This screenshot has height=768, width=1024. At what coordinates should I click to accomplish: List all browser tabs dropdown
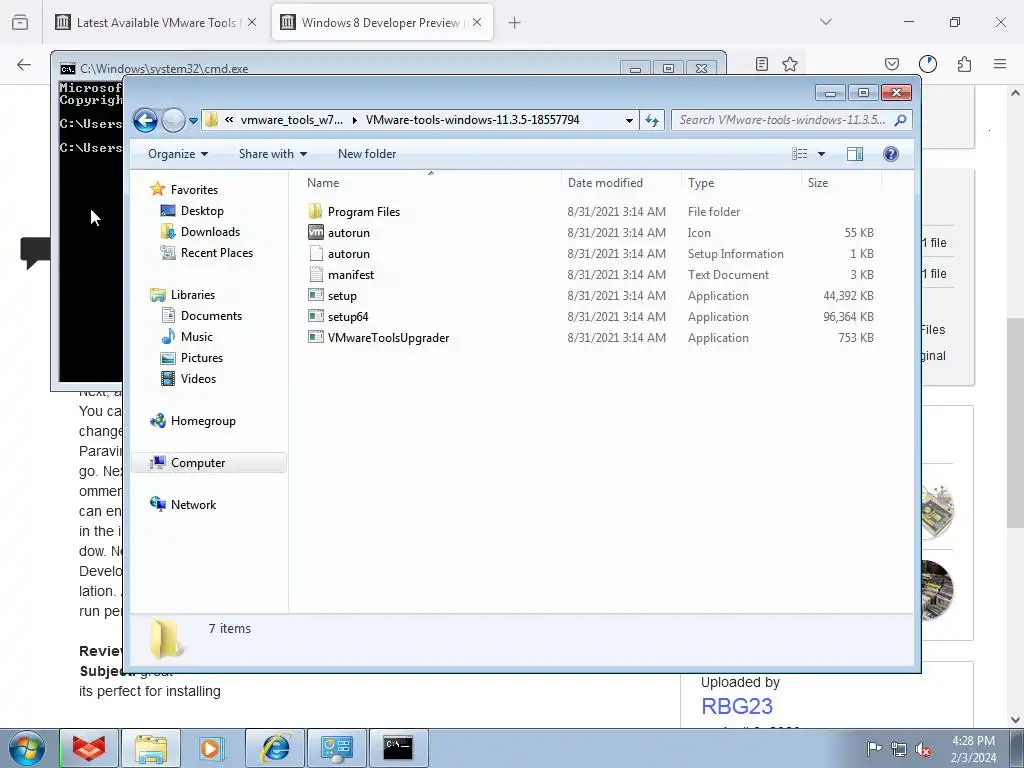[x=826, y=22]
